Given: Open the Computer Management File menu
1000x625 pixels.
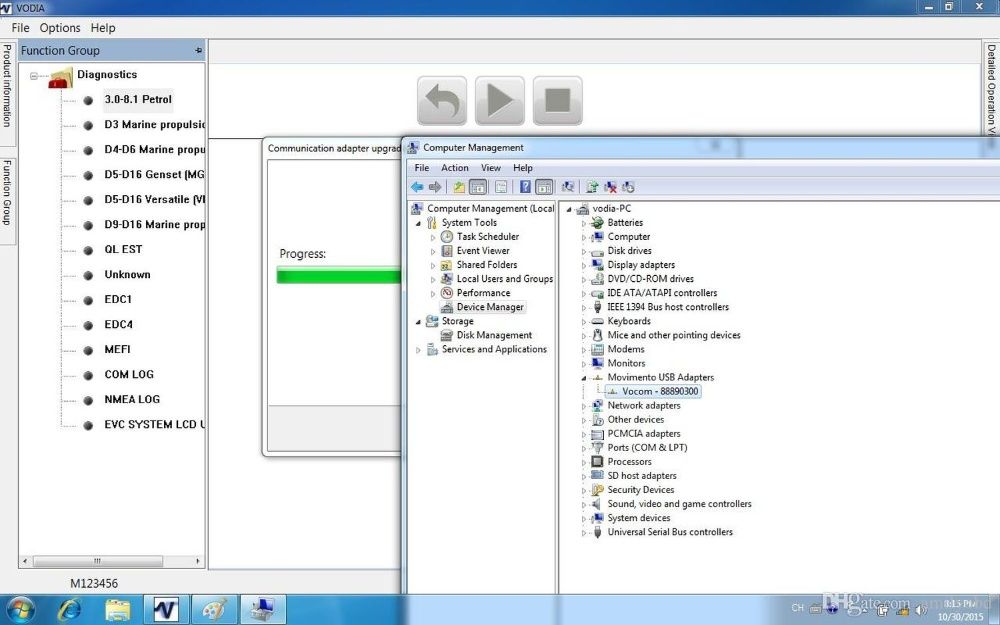Looking at the screenshot, I should [422, 168].
